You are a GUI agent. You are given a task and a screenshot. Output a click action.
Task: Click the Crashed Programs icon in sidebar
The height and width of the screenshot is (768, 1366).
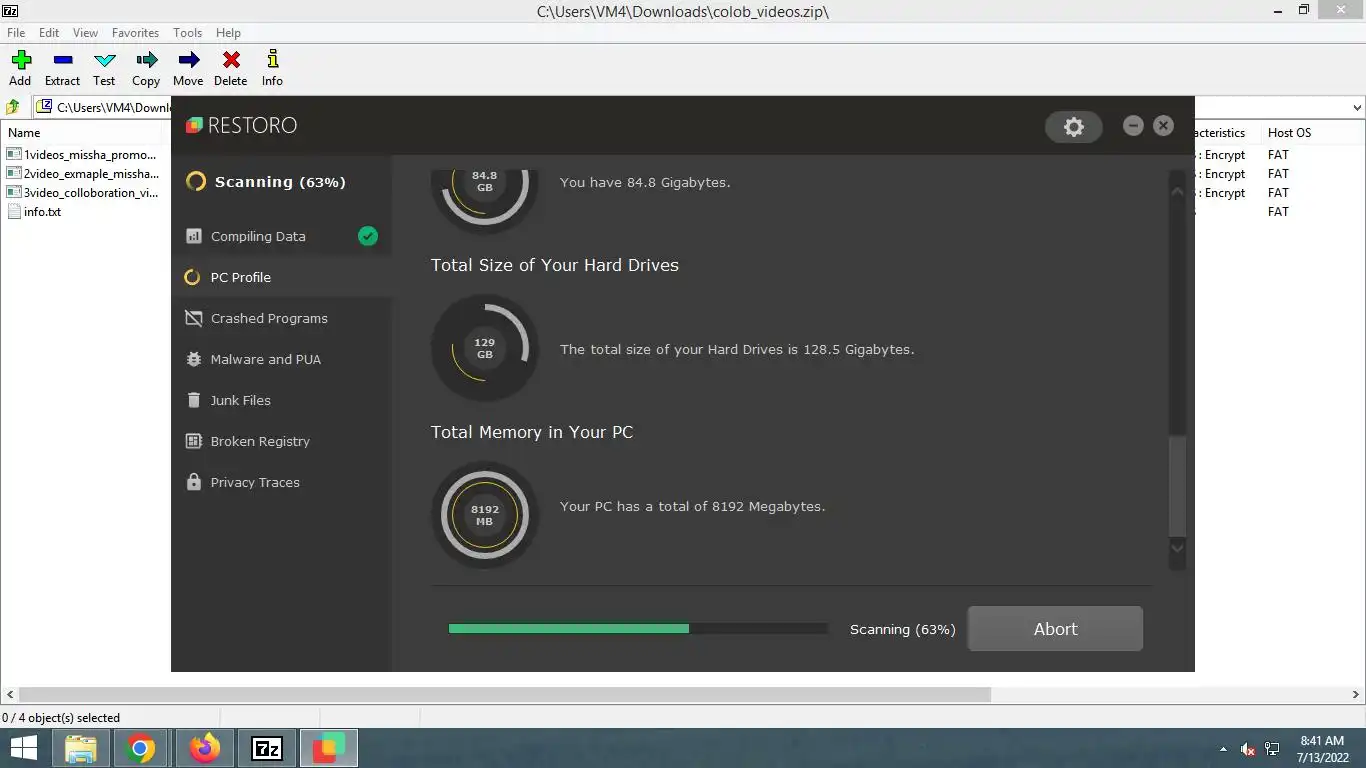pyautogui.click(x=193, y=318)
